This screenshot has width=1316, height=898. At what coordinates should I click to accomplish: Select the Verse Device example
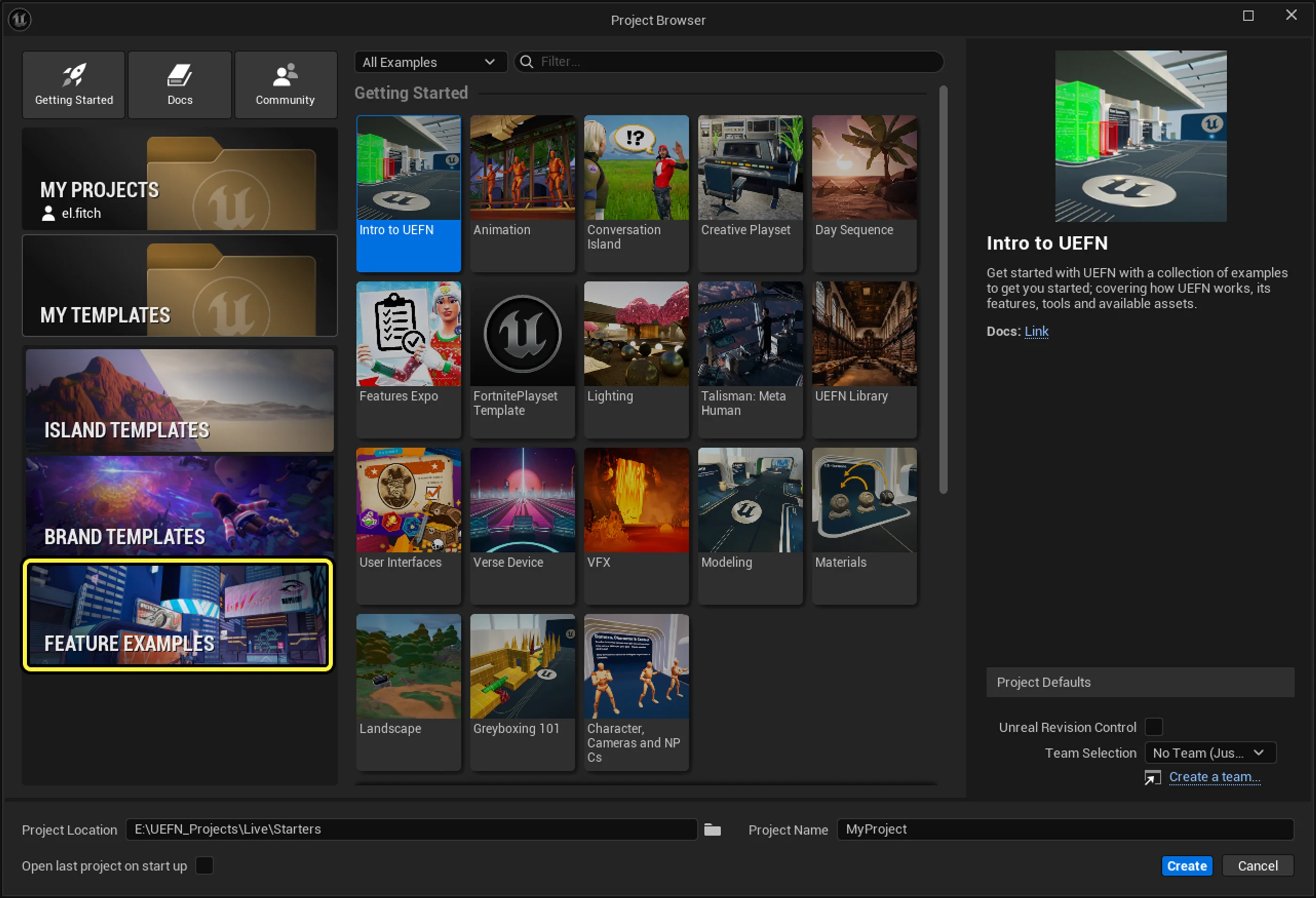522,526
